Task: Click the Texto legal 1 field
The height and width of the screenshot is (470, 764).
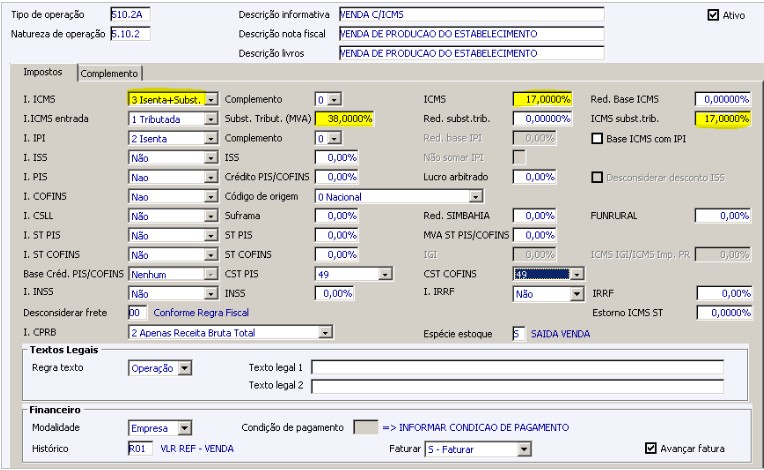Action: click(x=517, y=368)
